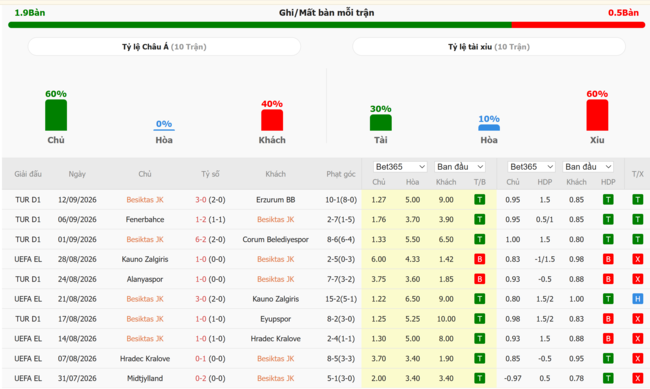Click the T/X red X icon in 28/08/2026 row
Screen dimensions: 650x389
click(x=637, y=259)
